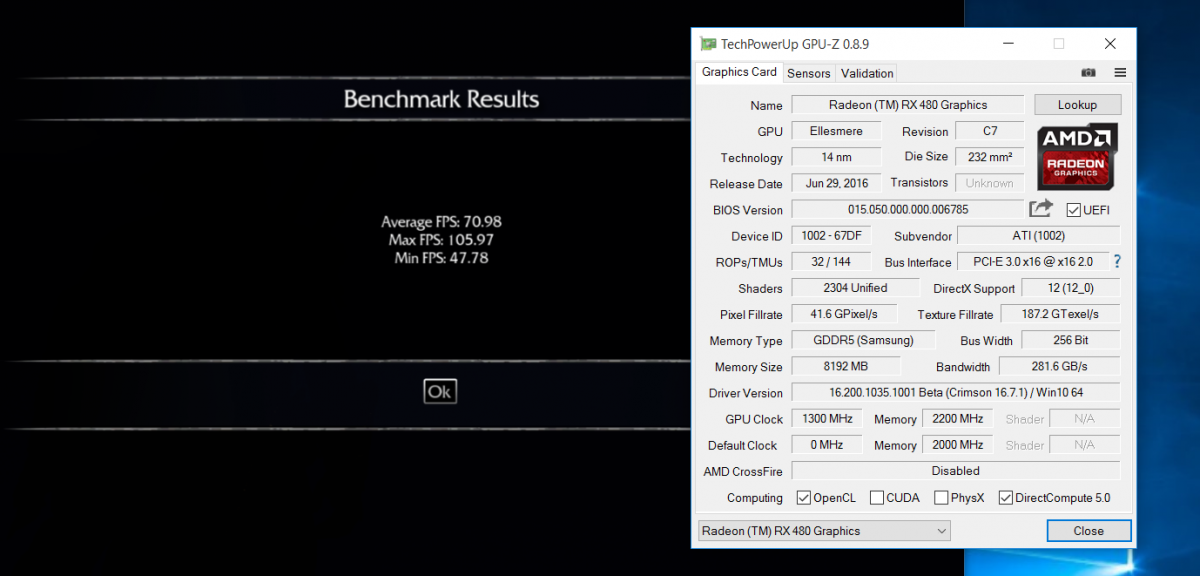Click the Default Clock value 0 MHz
This screenshot has height=576, width=1200.
828,445
